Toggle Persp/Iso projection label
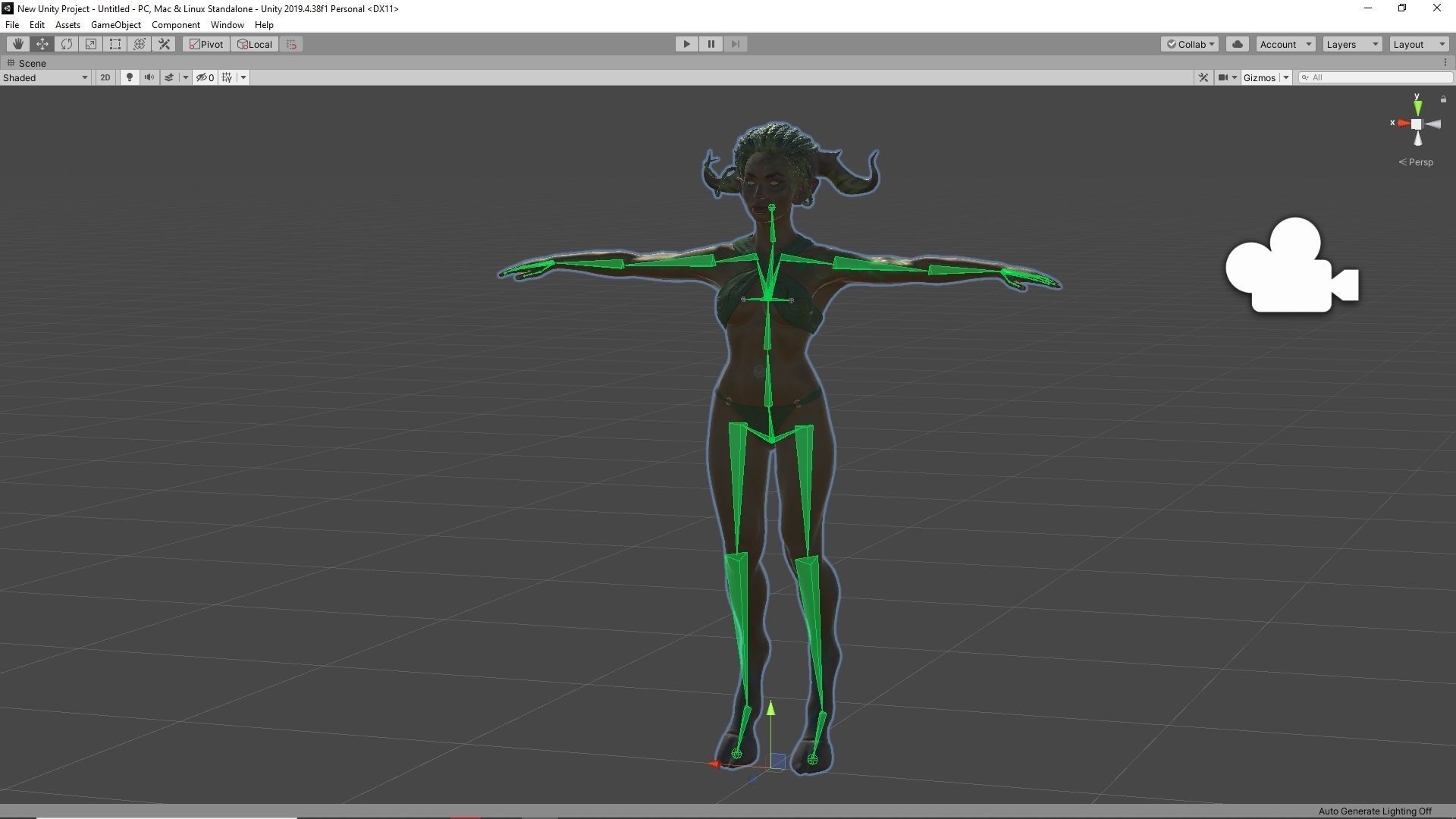This screenshot has width=1456, height=819. click(1416, 162)
